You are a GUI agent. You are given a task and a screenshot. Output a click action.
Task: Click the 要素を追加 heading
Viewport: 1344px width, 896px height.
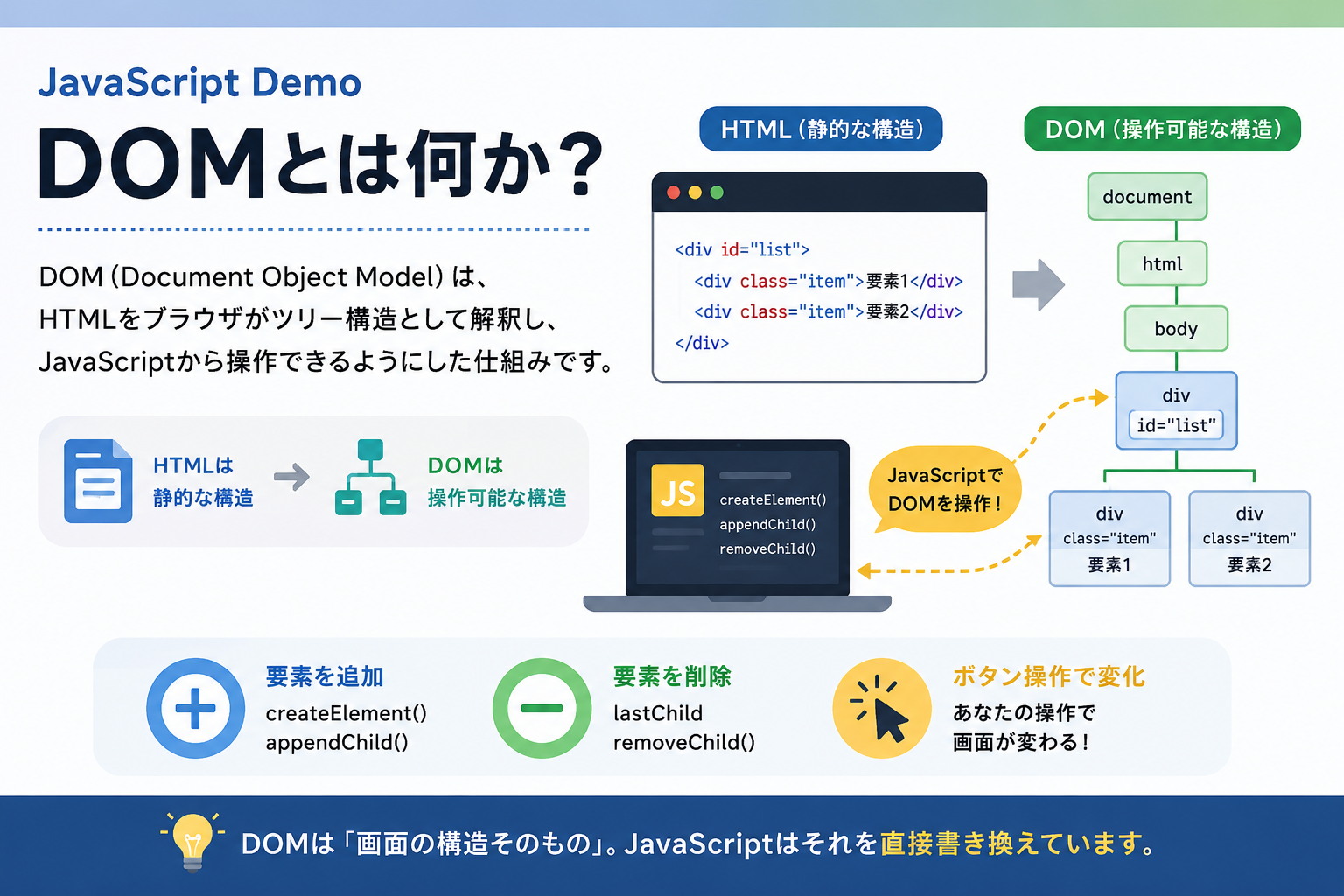(325, 676)
